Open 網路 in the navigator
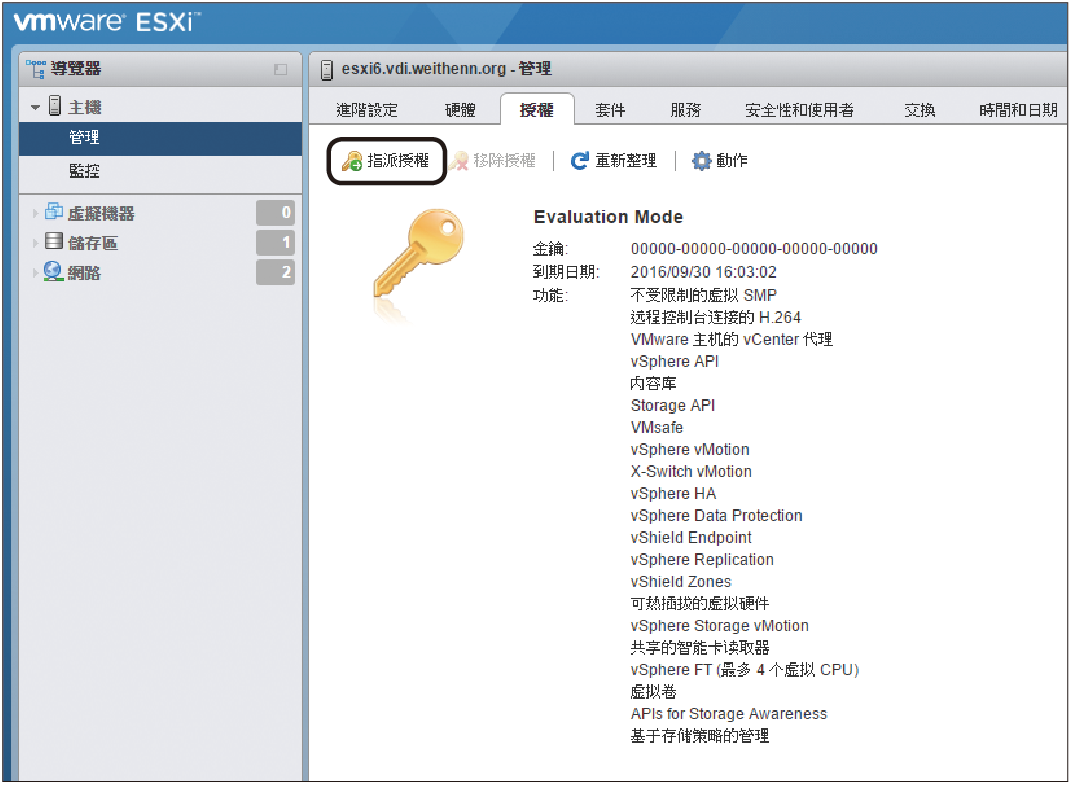This screenshot has width=1071, height=785. click(x=84, y=273)
